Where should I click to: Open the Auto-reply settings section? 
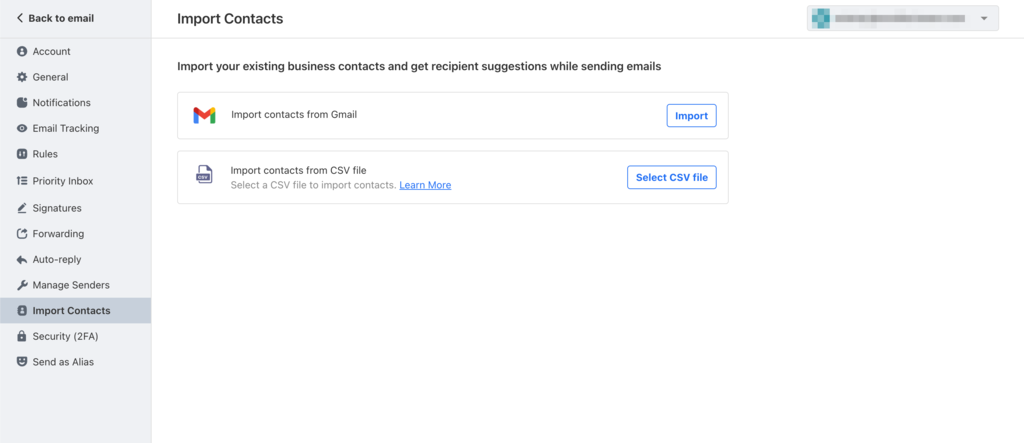[56, 259]
